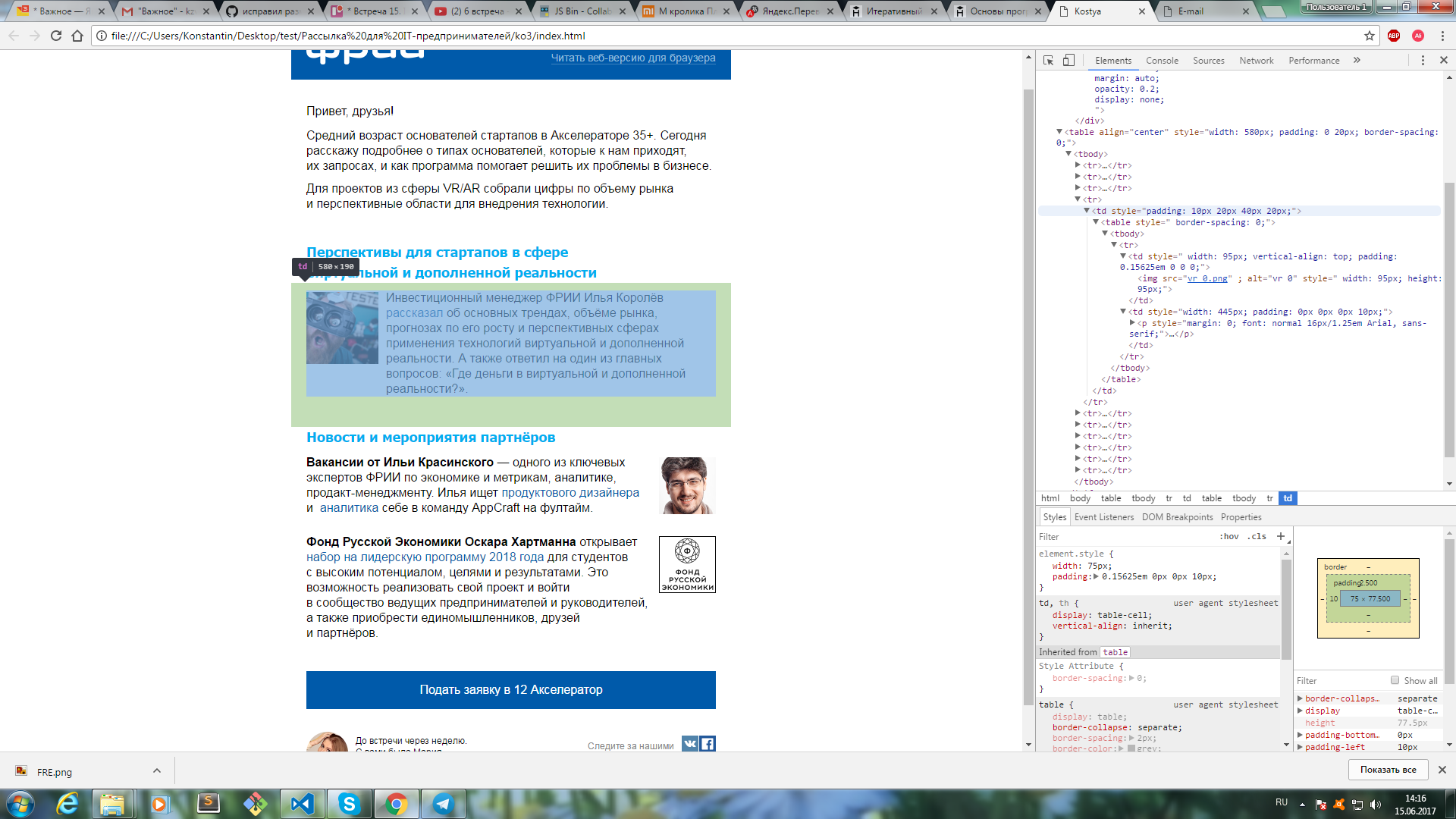Image resolution: width=1456 pixels, height=819 pixels.
Task: Switch to Chrome in the taskbar
Action: 396,804
